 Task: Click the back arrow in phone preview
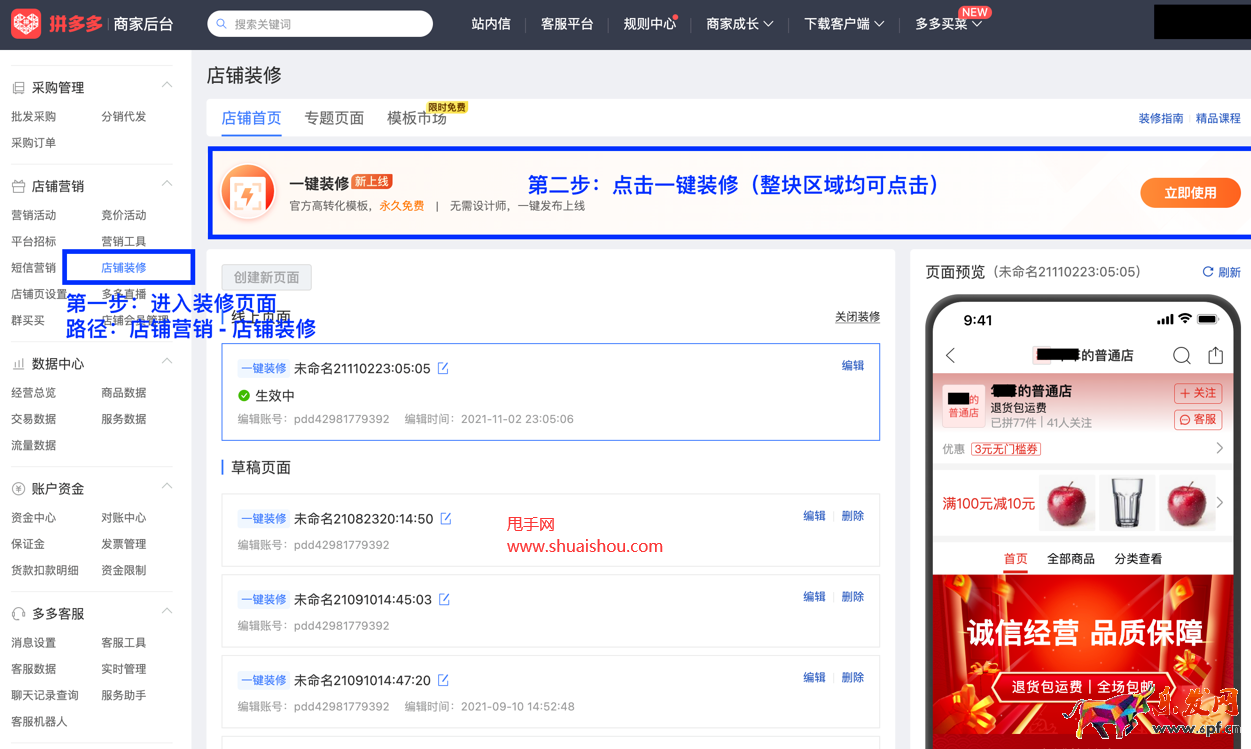click(x=950, y=356)
